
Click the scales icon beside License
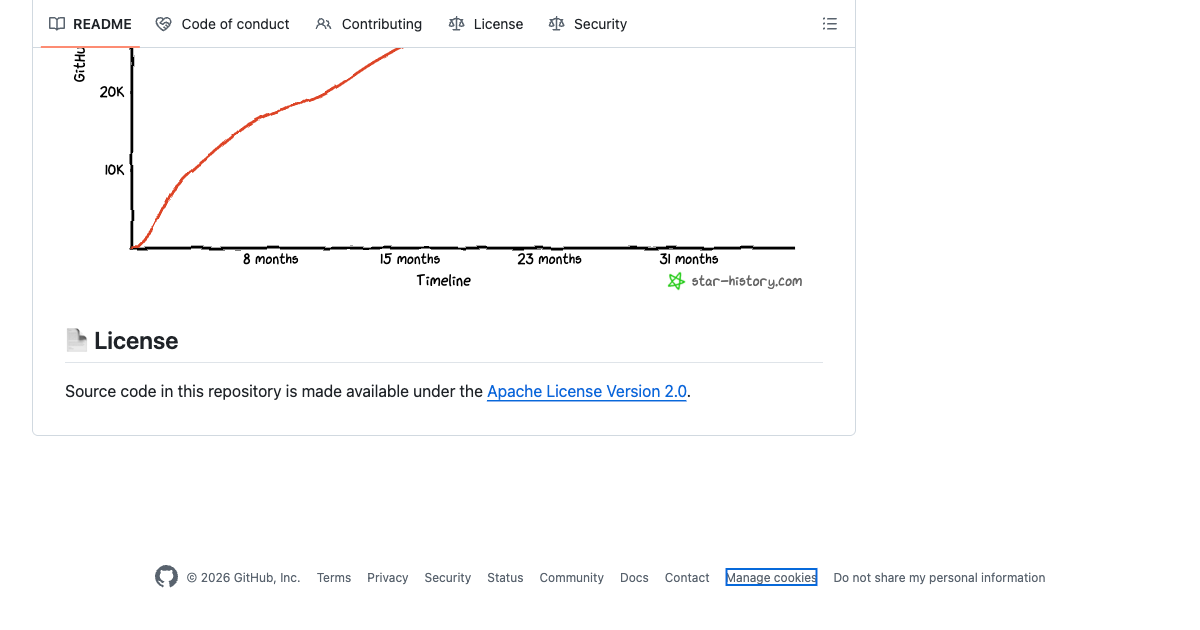[x=455, y=23]
